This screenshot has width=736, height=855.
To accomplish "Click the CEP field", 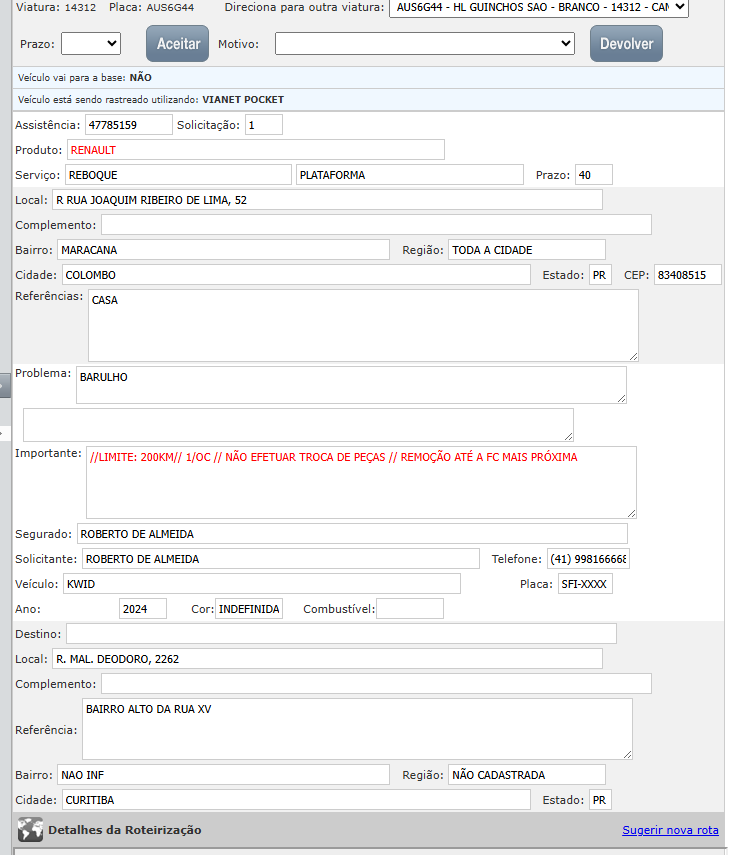I will [x=686, y=275].
